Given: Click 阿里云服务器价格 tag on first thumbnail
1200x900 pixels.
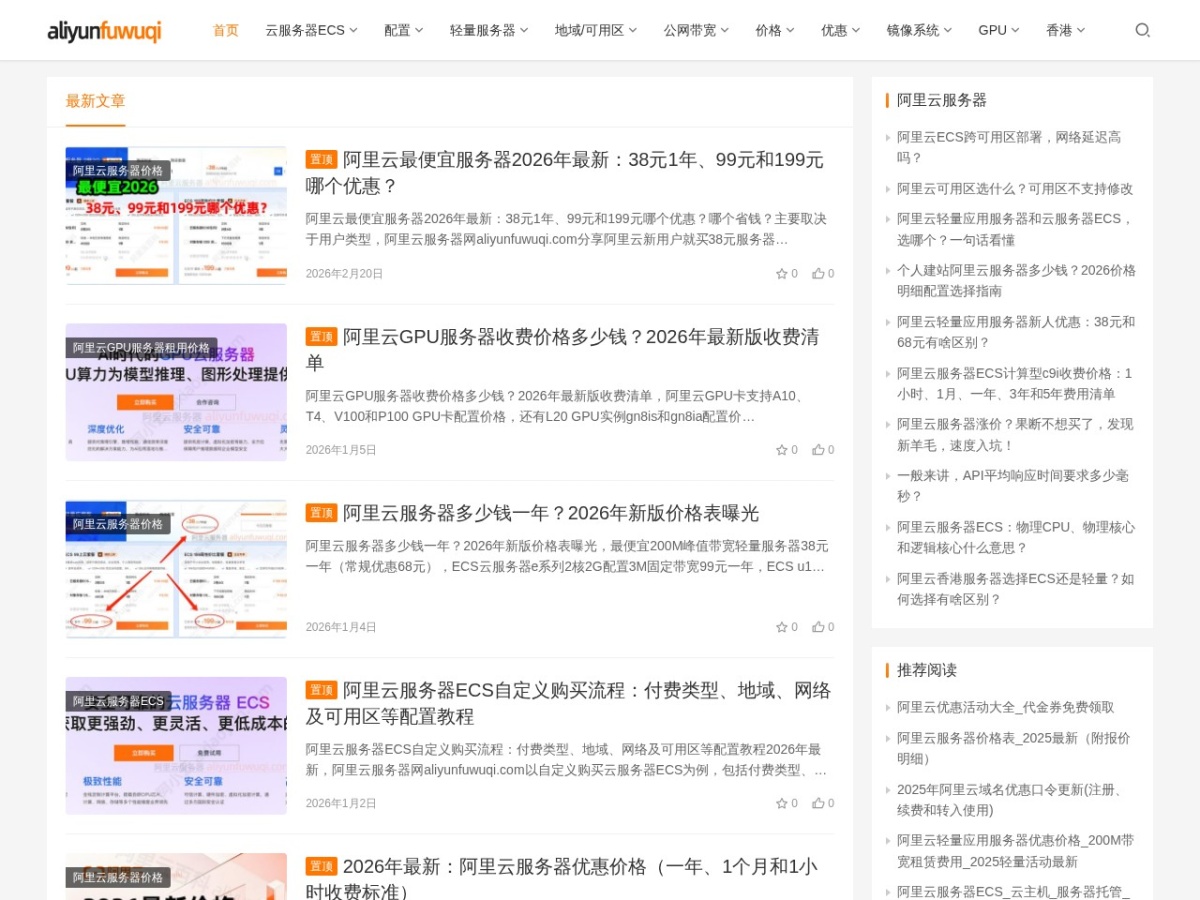Looking at the screenshot, I should click(x=118, y=171).
